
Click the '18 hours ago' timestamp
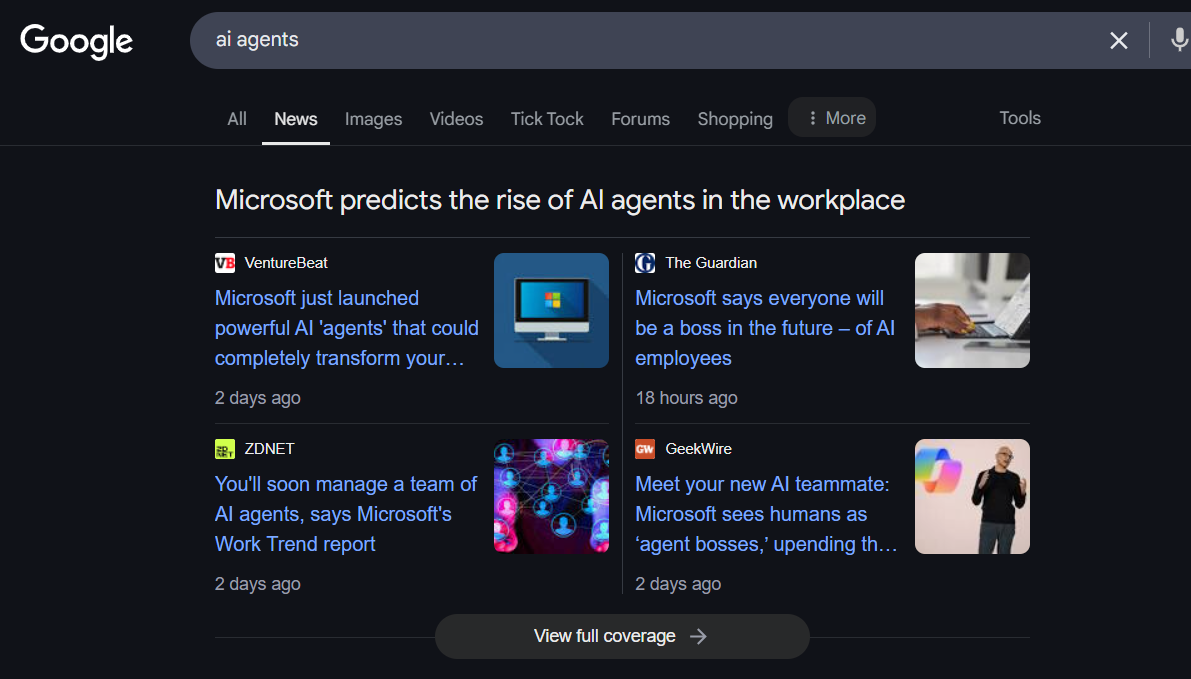tap(686, 398)
